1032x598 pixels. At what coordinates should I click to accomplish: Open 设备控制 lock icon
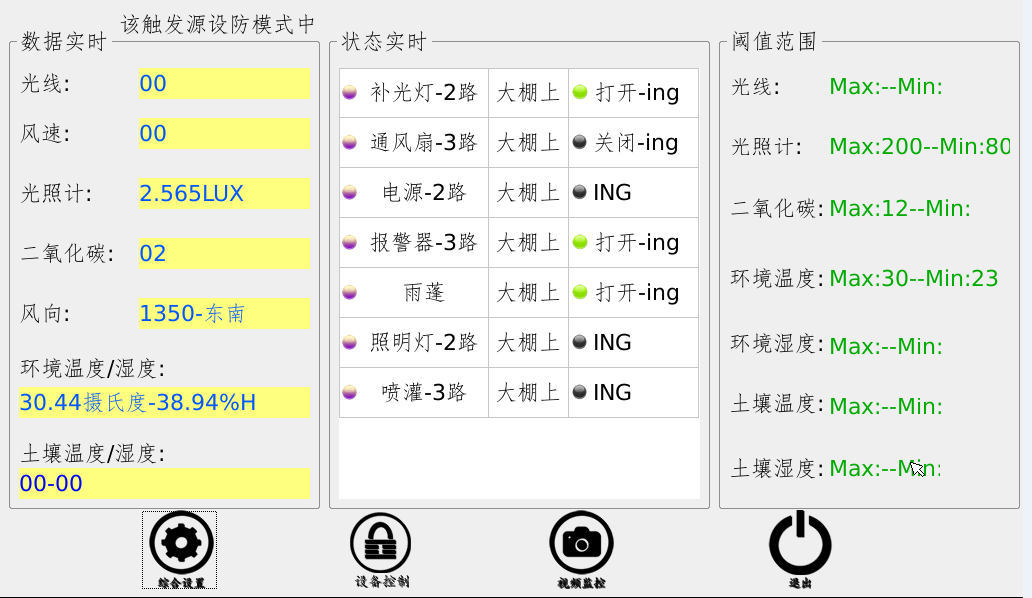click(x=380, y=544)
